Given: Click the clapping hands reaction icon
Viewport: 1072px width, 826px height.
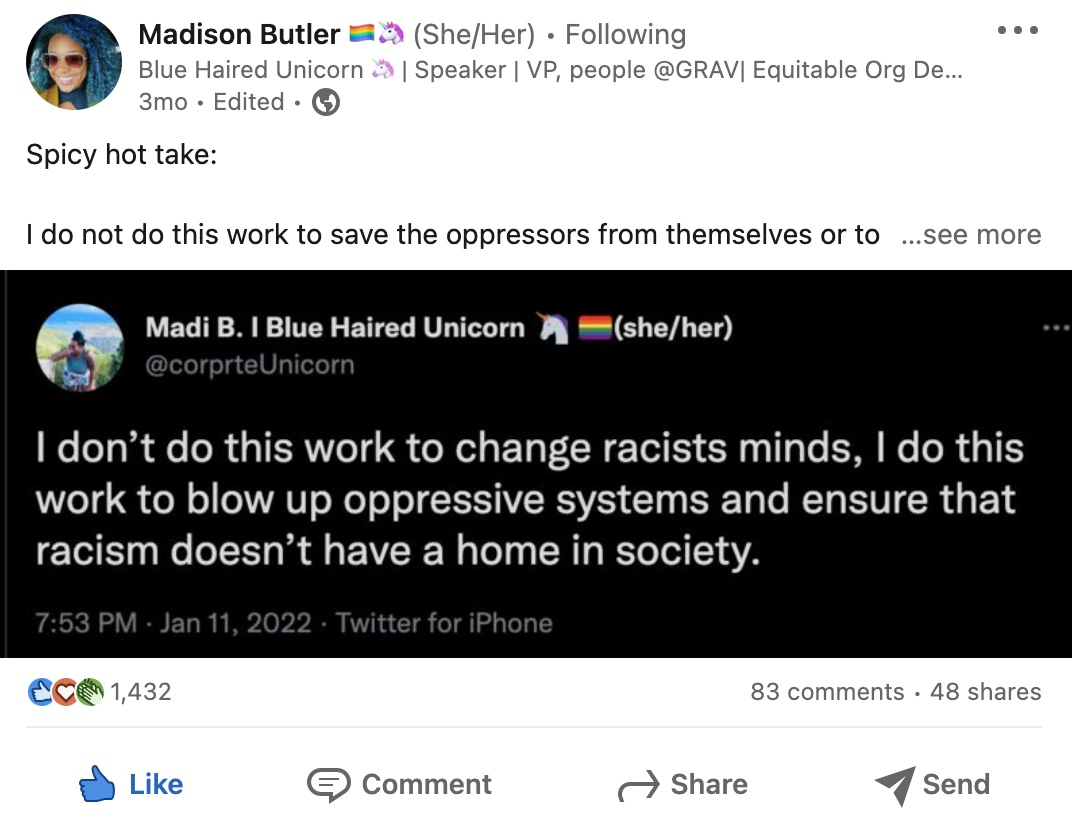Looking at the screenshot, I should (90, 691).
